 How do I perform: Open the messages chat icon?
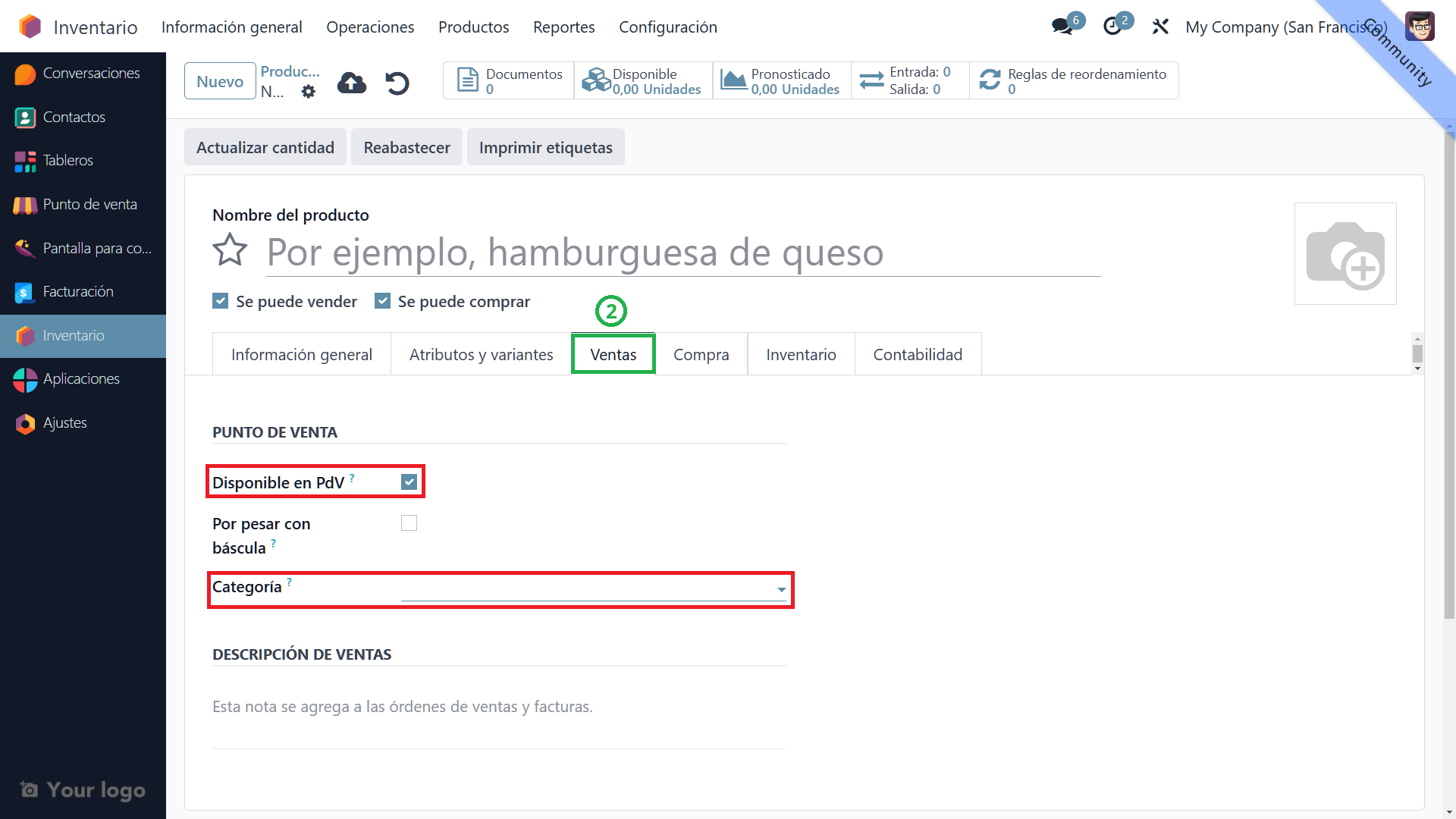1062,27
